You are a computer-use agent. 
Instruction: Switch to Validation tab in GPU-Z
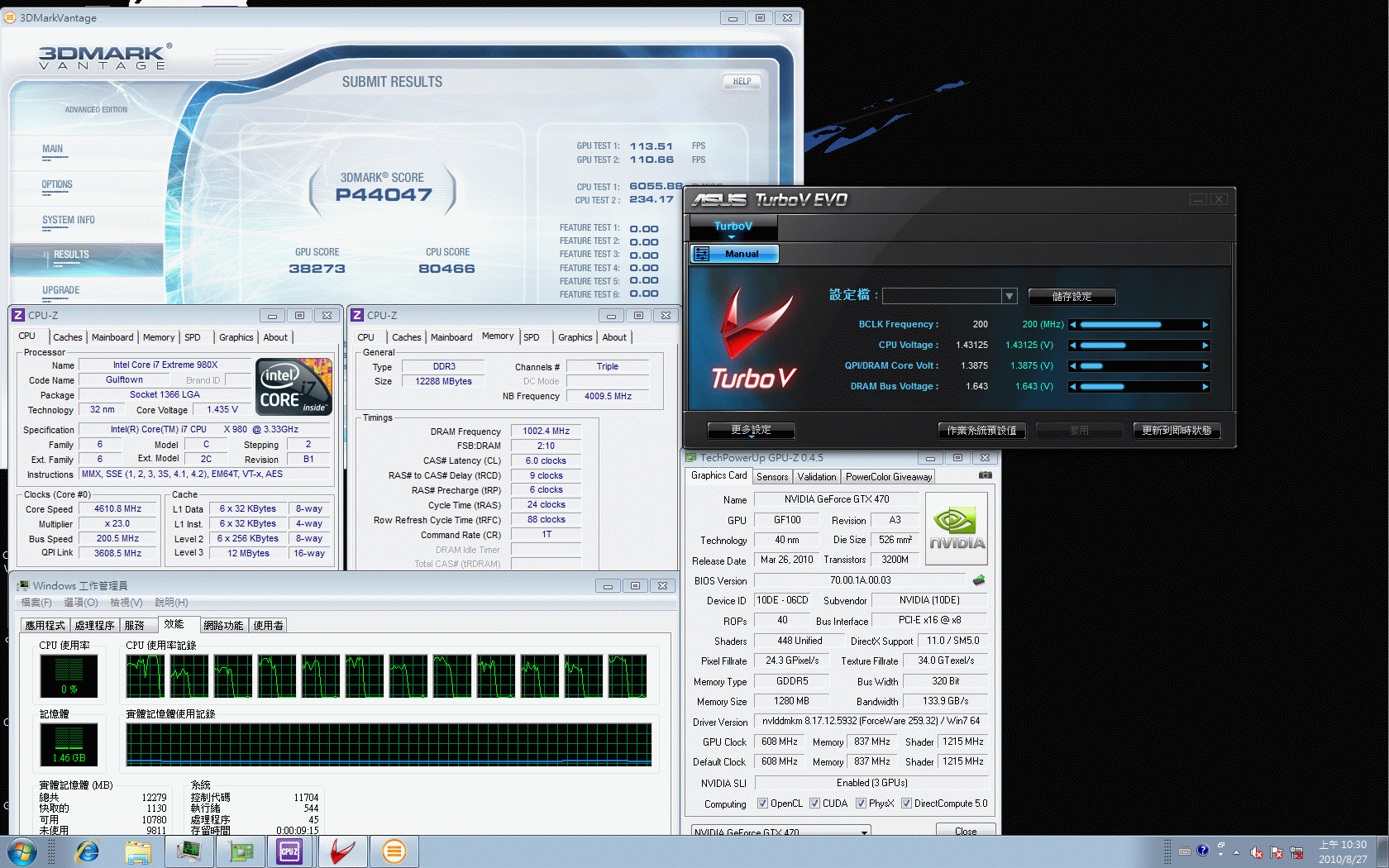point(817,477)
